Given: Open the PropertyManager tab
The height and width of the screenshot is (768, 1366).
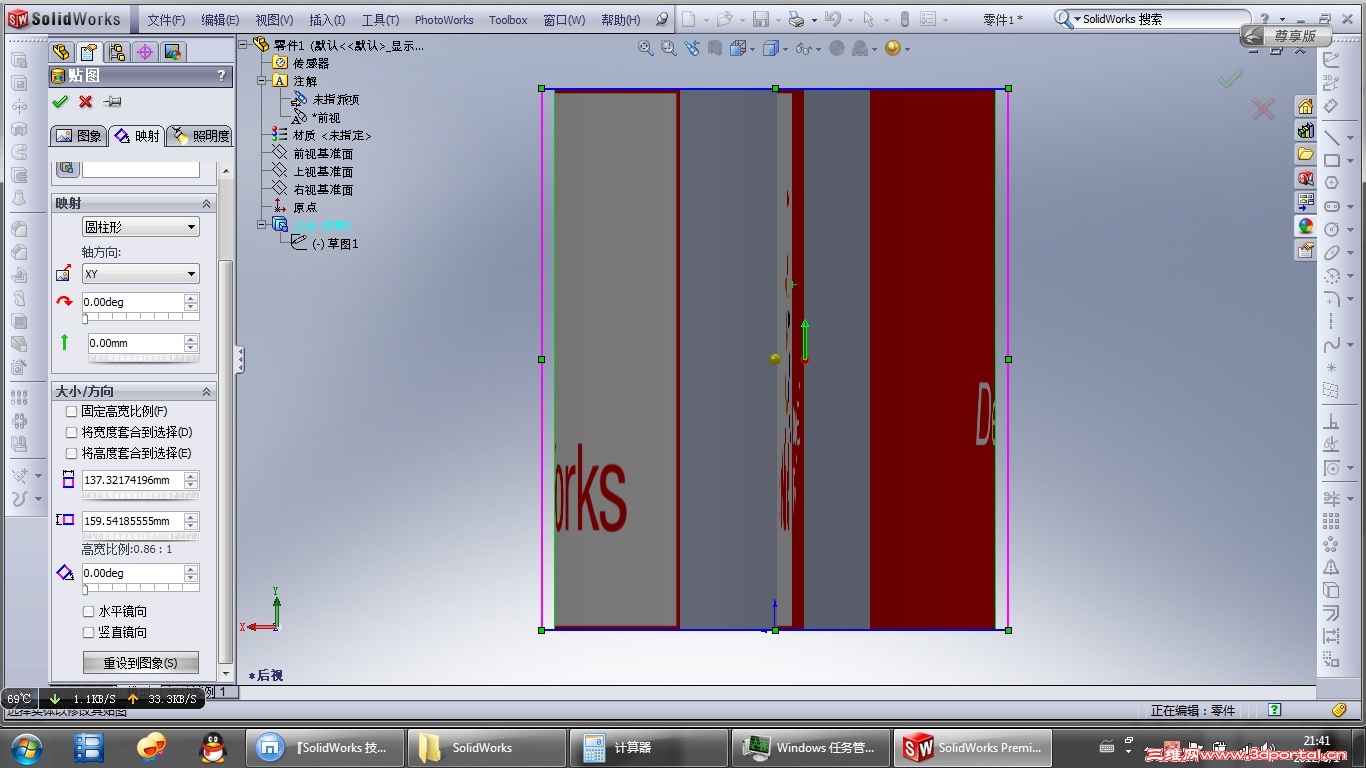Looking at the screenshot, I should [x=89, y=53].
